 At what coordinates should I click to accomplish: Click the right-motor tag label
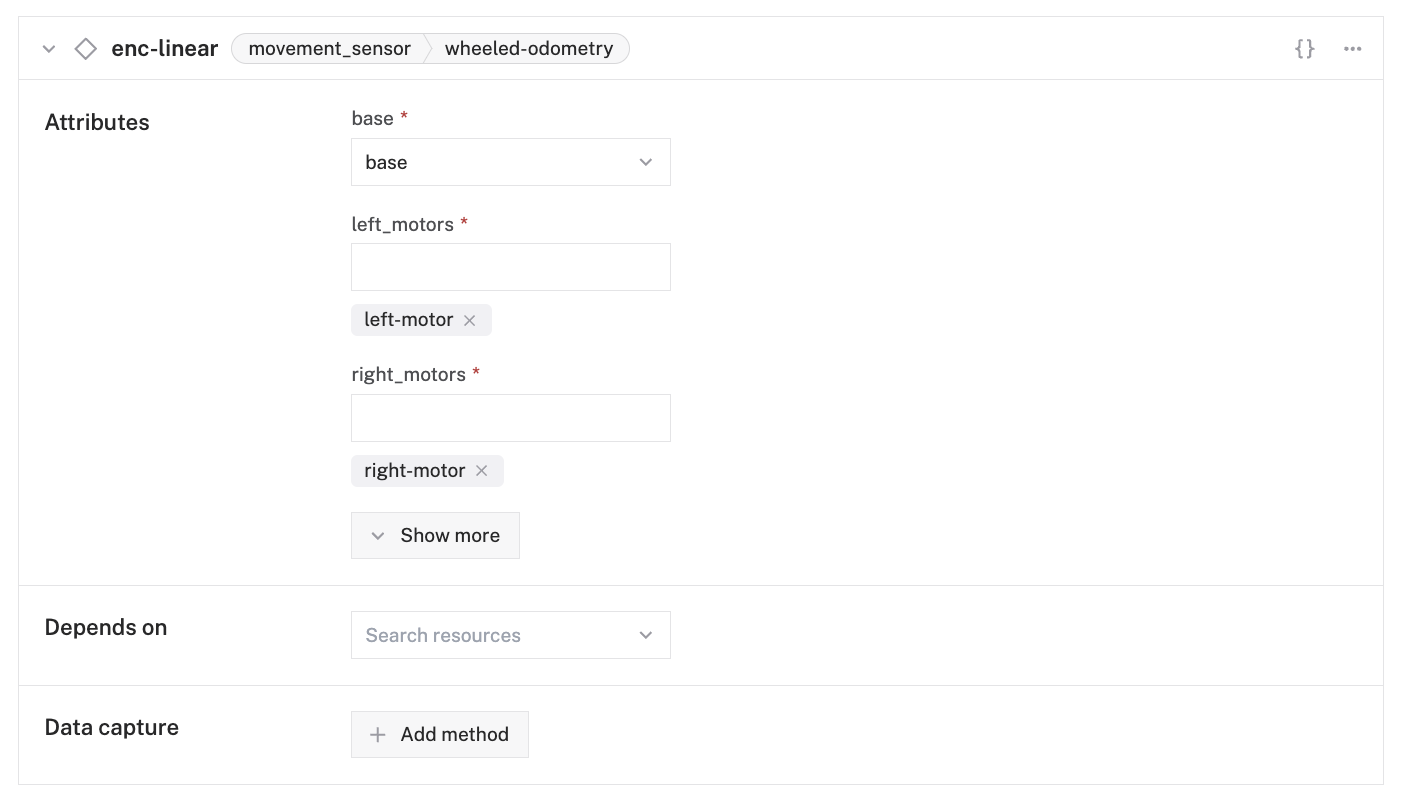pyautogui.click(x=414, y=471)
